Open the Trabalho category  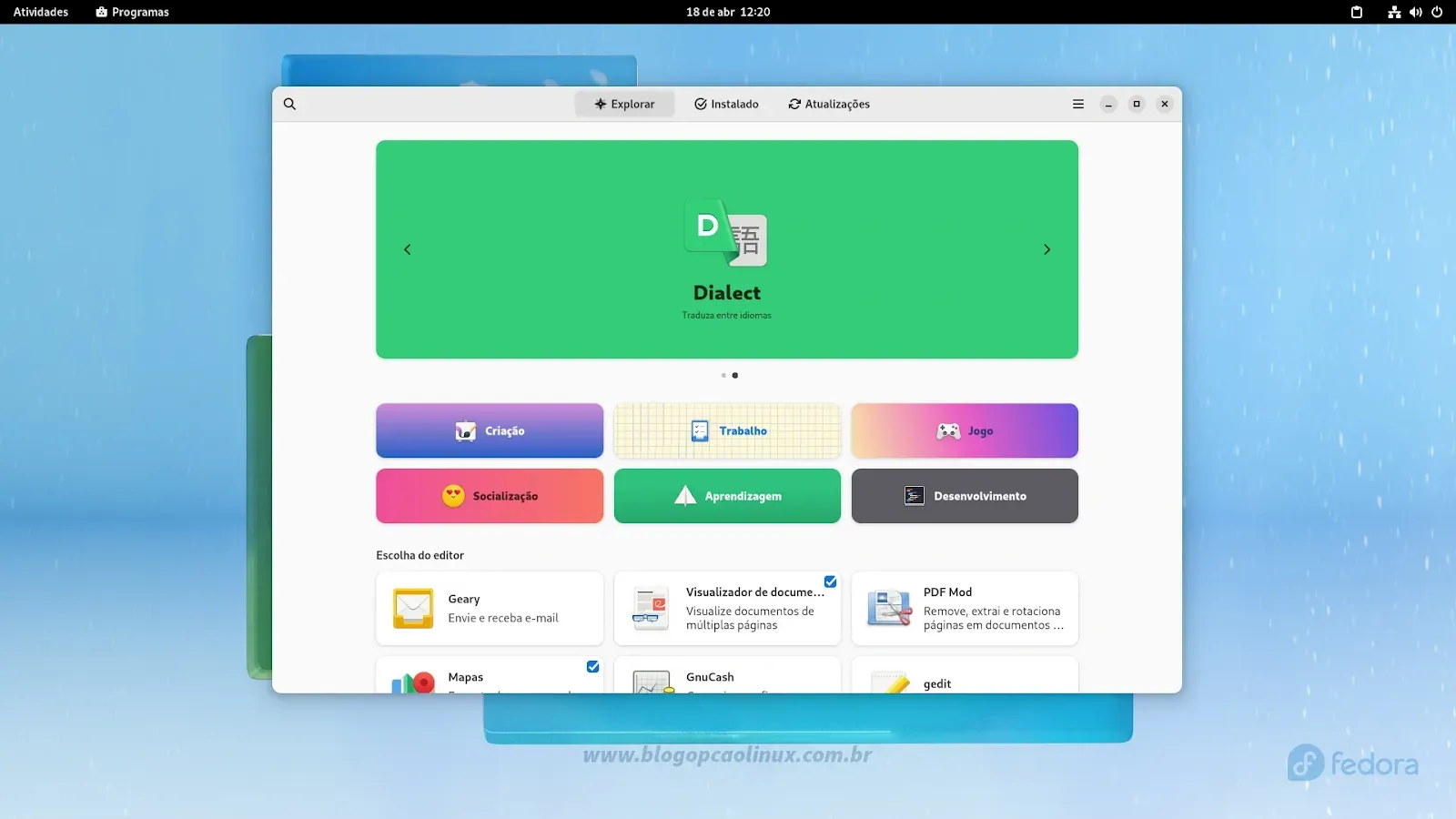tap(727, 430)
